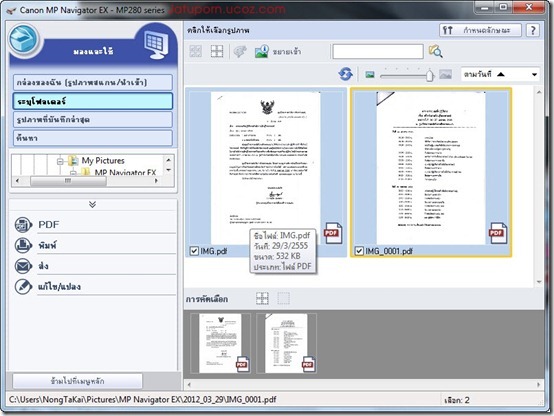This screenshot has height=416, width=554.
Task: Click the double-chevron expander below folder tree
Action: point(93,204)
